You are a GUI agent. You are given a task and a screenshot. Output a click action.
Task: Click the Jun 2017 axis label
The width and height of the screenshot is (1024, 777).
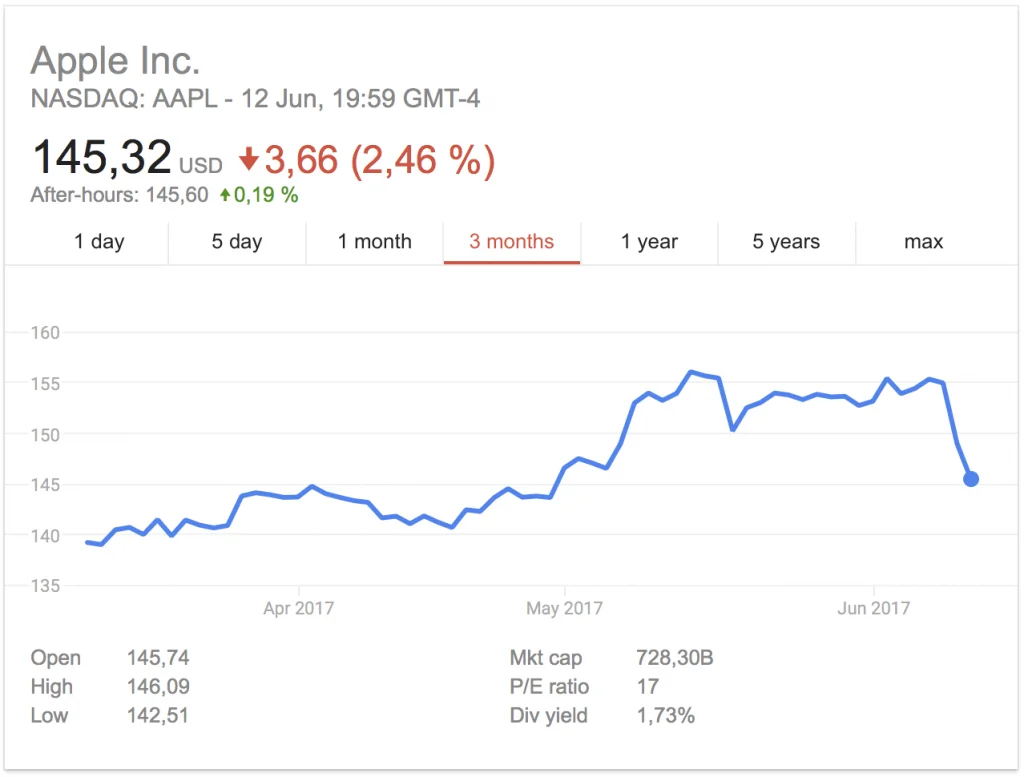(874, 608)
